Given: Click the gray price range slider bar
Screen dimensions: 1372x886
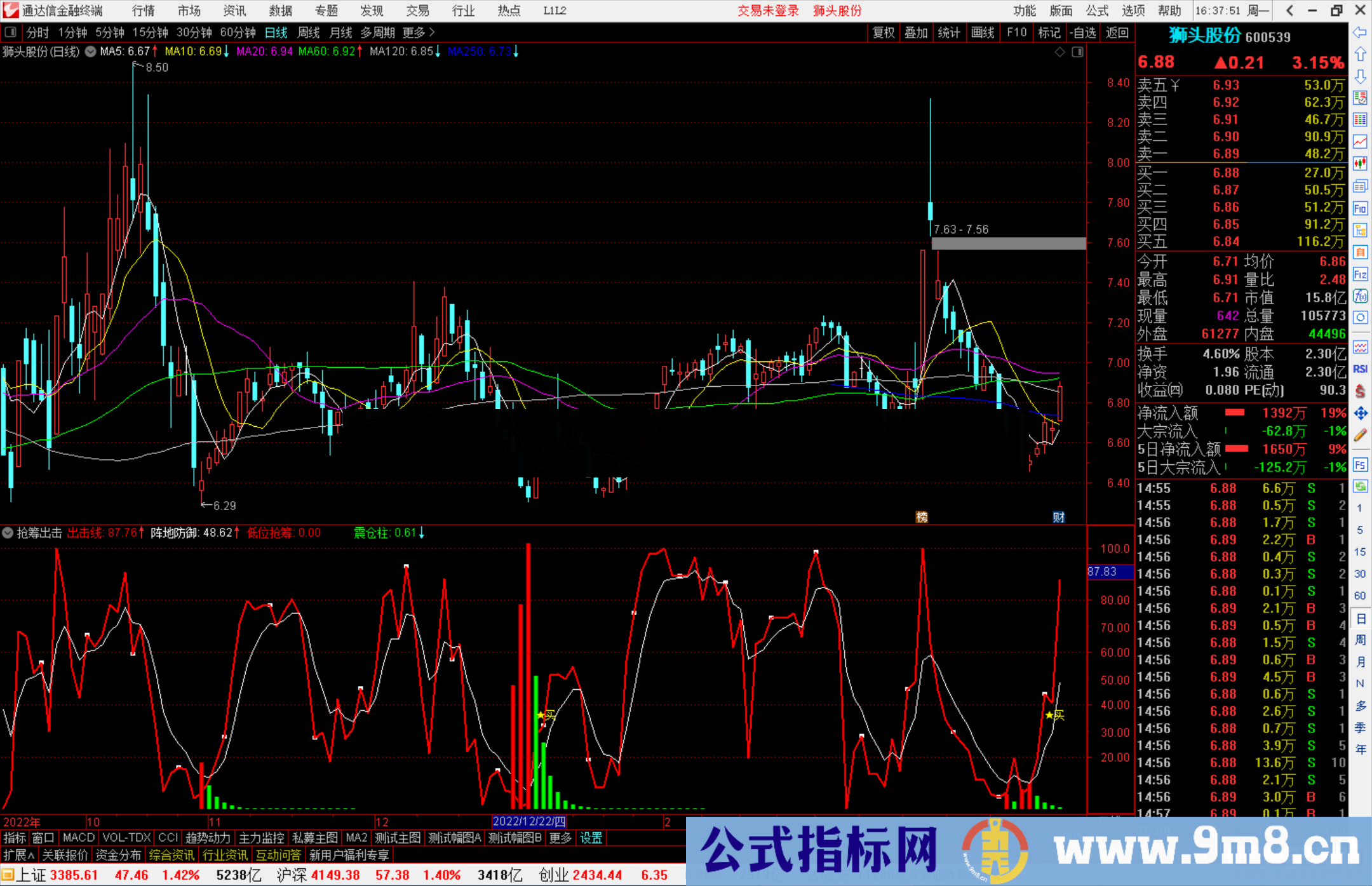Looking at the screenshot, I should (1008, 243).
